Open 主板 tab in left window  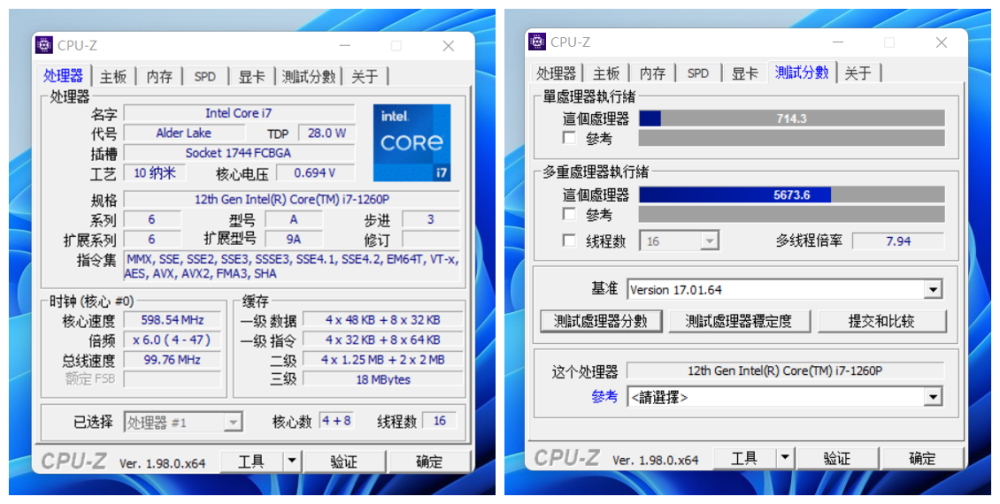[x=114, y=77]
